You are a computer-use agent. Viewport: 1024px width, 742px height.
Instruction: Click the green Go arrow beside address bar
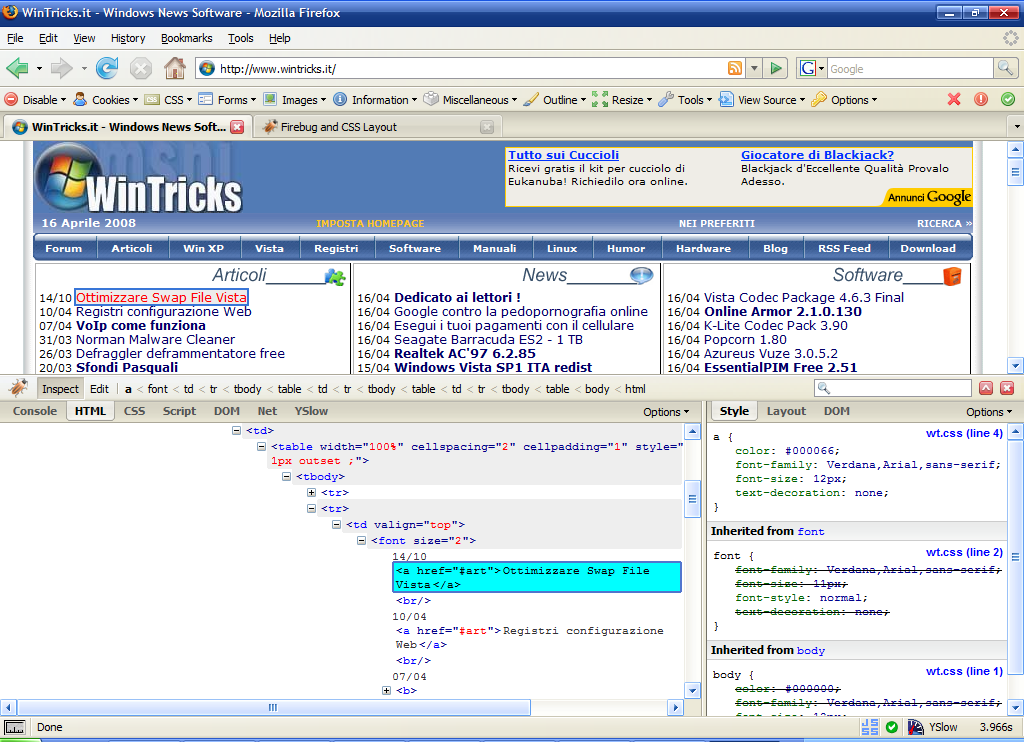point(776,68)
